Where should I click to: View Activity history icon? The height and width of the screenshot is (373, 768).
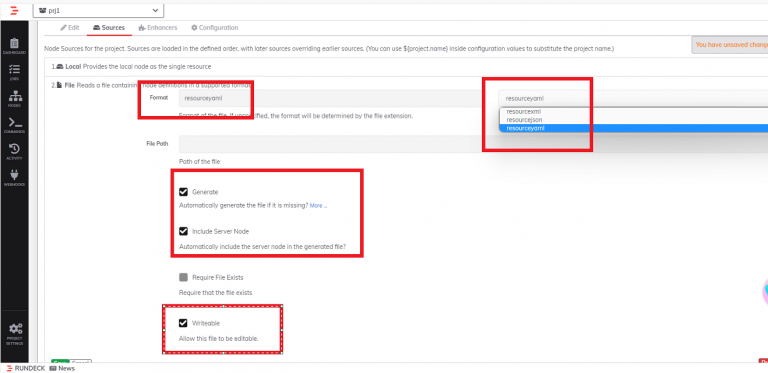pyautogui.click(x=14, y=151)
